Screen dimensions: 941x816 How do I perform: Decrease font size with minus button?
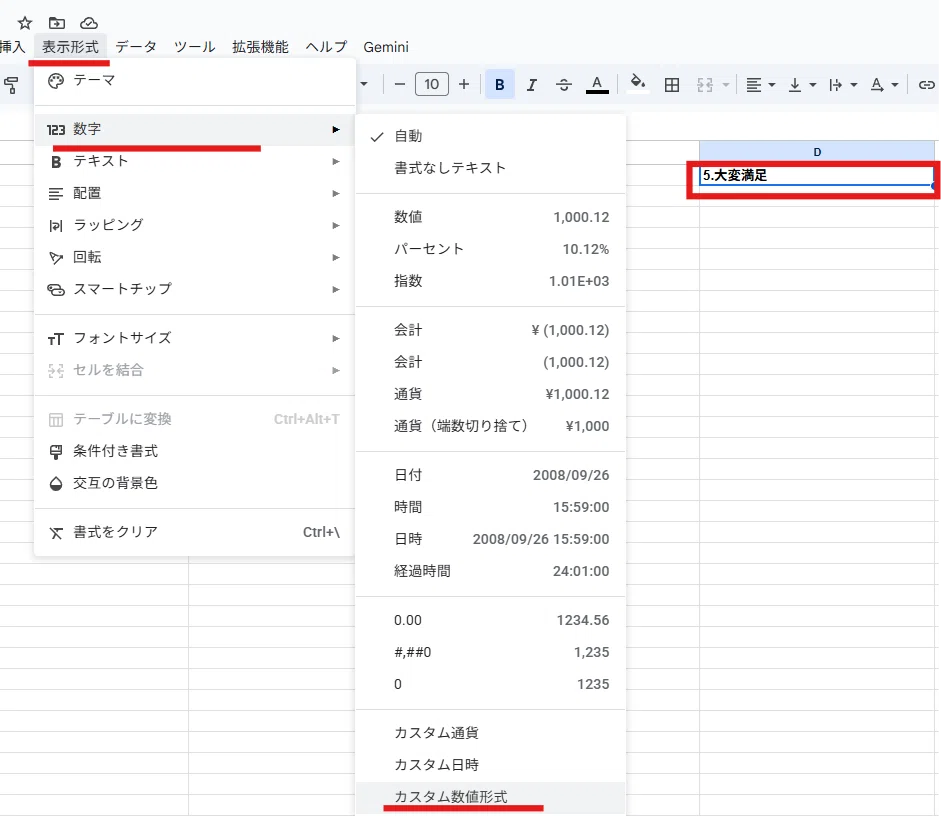click(x=400, y=85)
